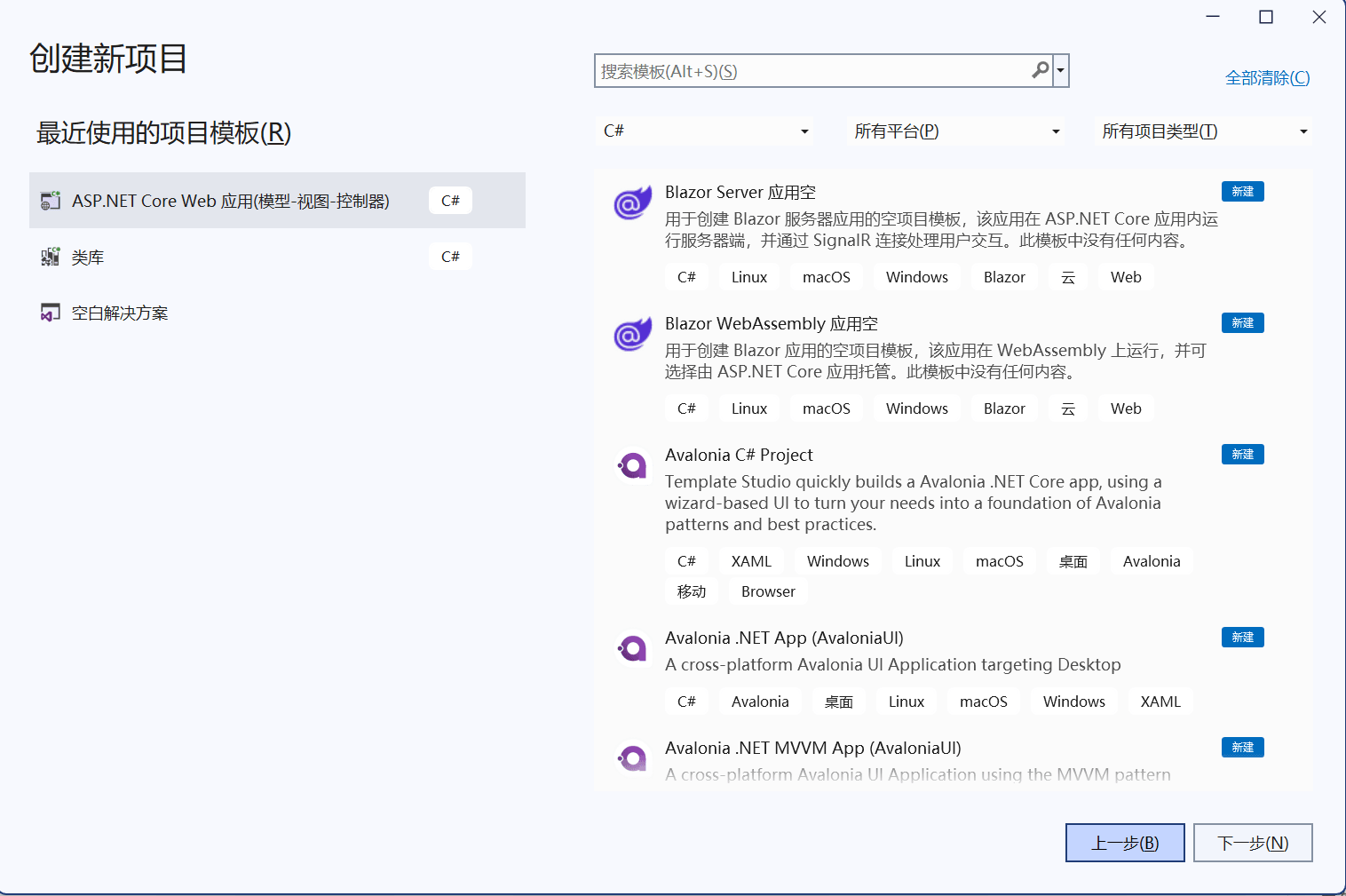Click 新建 badge on Blazor Server template
Screen dimensions: 1346x896
[x=1242, y=192]
